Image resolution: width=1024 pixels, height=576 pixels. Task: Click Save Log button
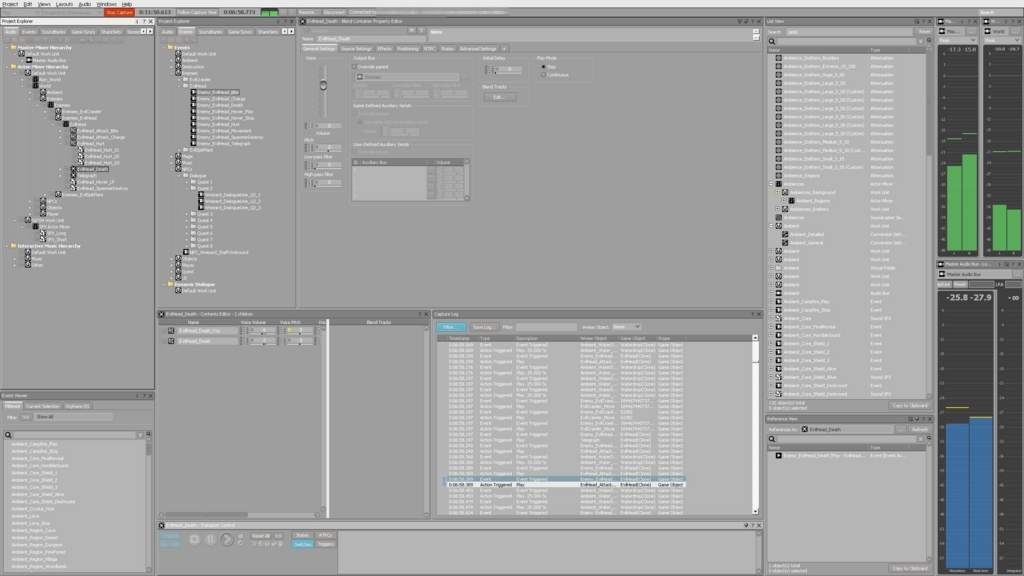point(484,327)
